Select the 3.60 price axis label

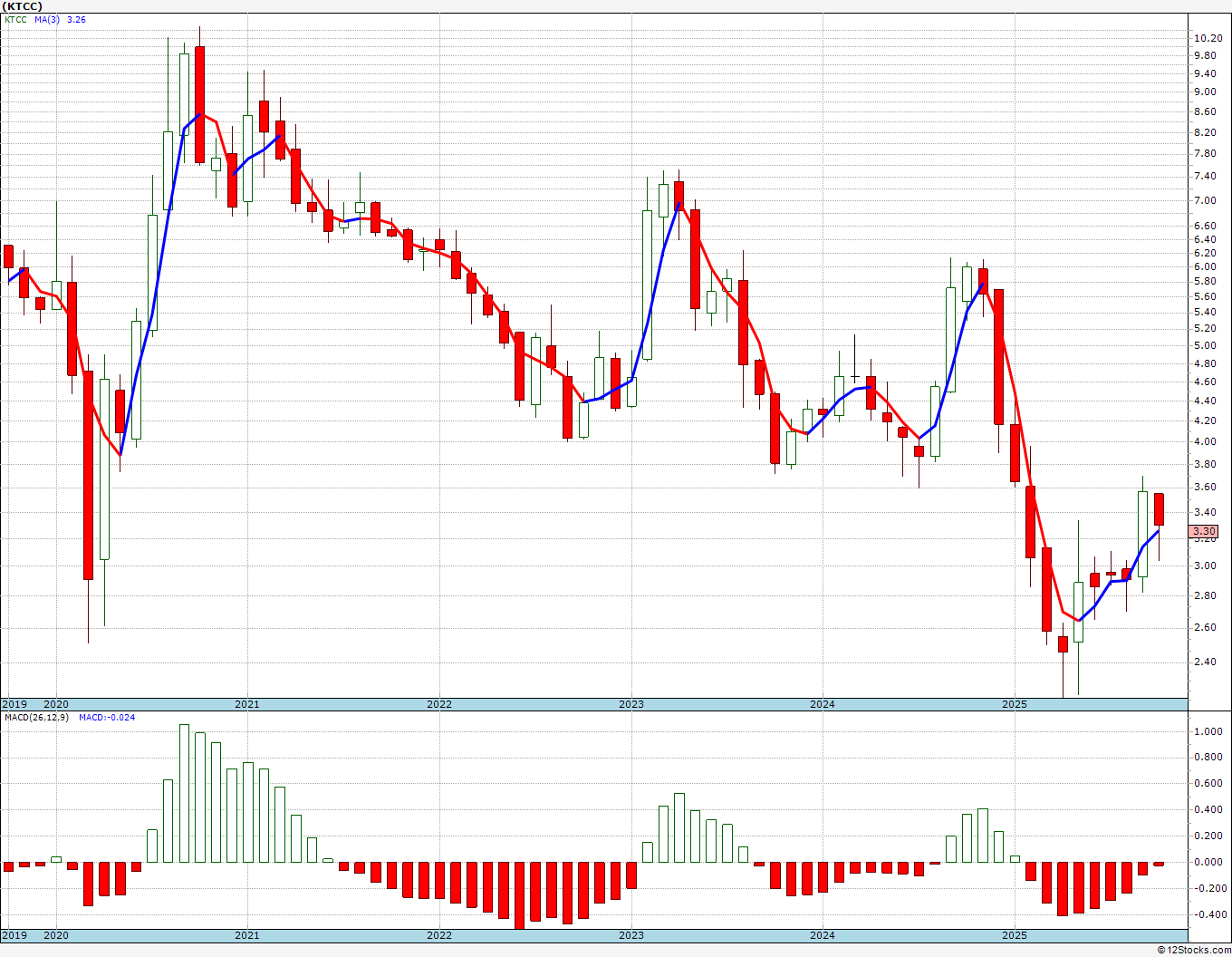pos(1205,487)
